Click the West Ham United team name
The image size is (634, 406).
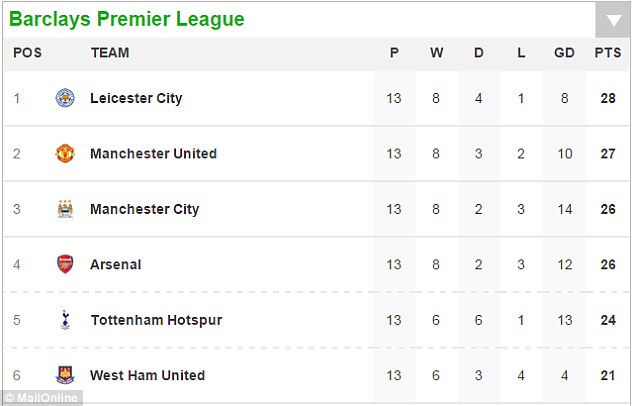[147, 376]
